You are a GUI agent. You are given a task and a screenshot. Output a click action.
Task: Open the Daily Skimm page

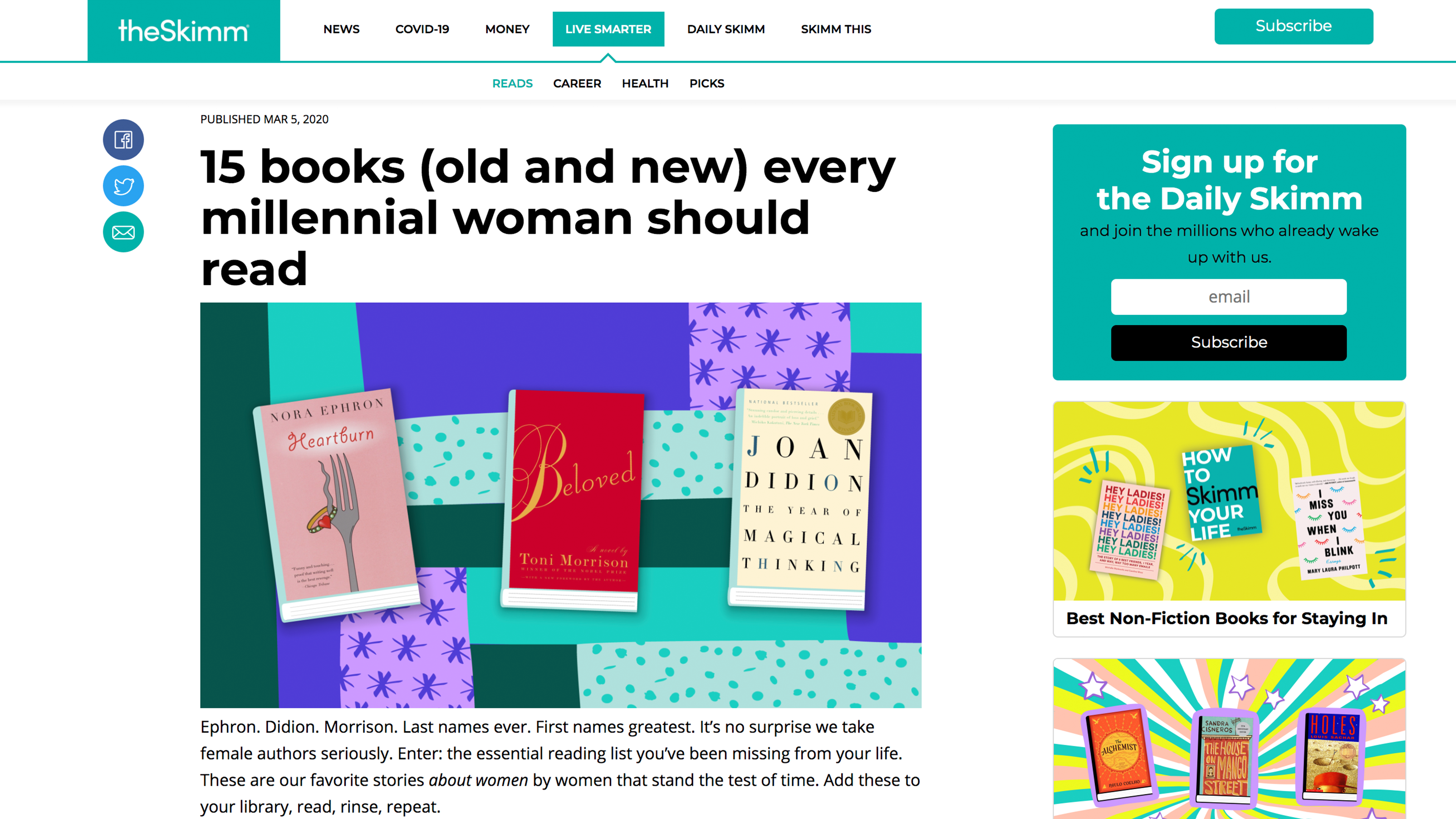click(725, 29)
